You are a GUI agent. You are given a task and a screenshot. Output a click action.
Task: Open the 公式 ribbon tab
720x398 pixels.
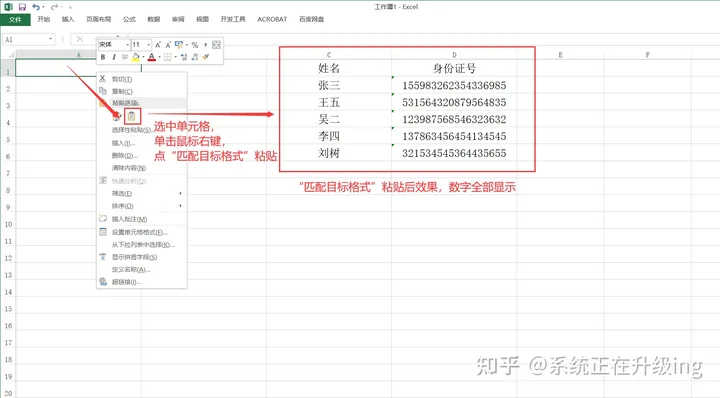pos(129,19)
